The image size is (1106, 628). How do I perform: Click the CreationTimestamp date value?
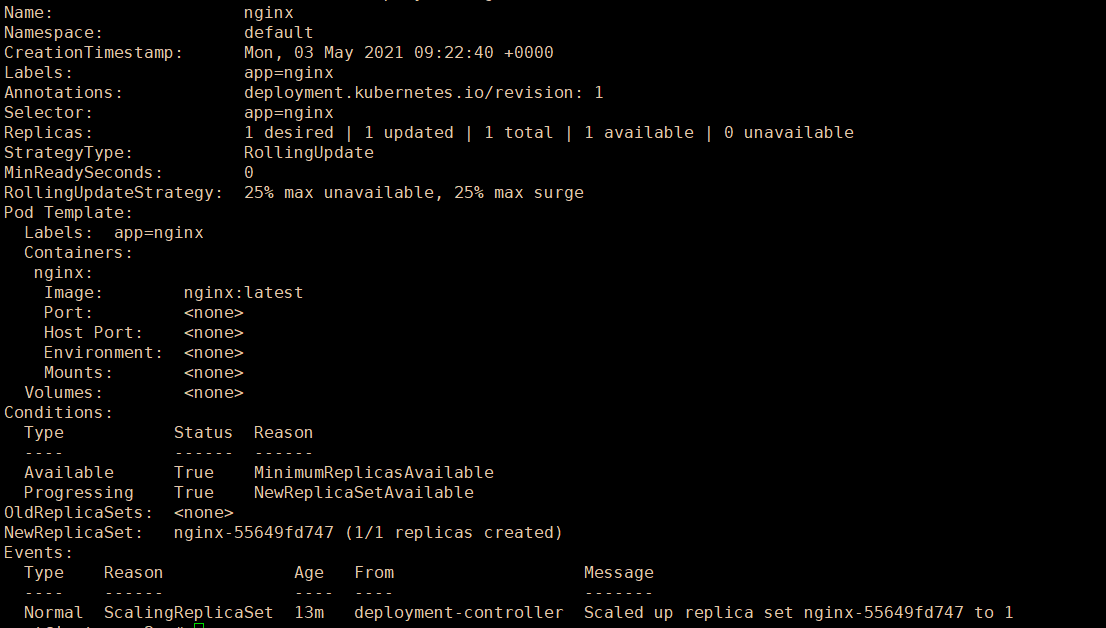(398, 53)
